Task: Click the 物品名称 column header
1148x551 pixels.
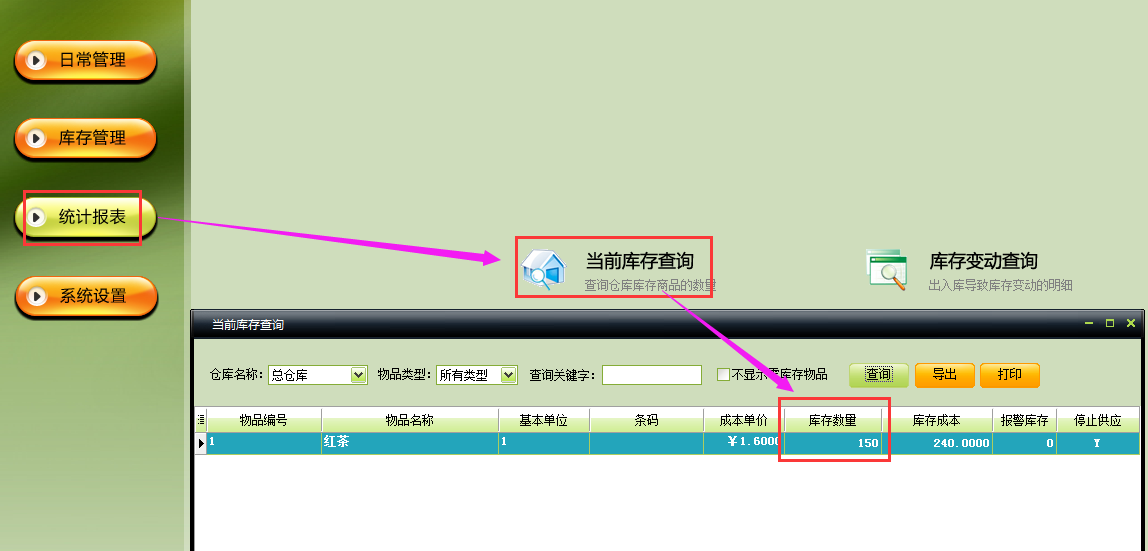Action: pyautogui.click(x=409, y=420)
